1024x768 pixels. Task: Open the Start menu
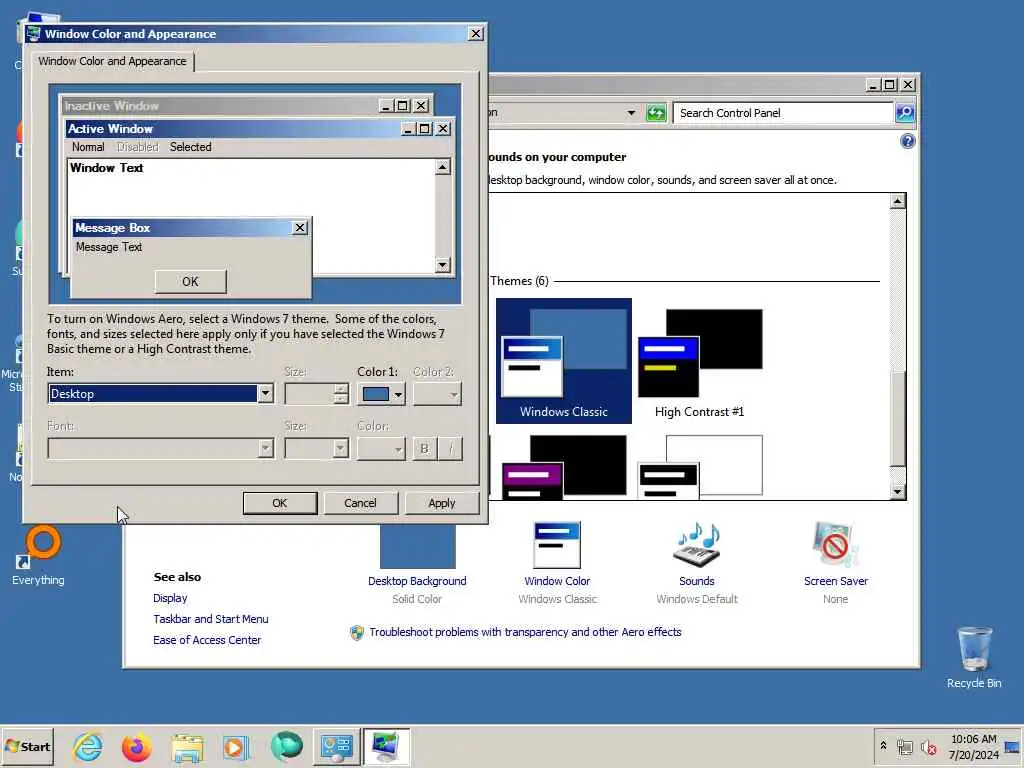pos(27,746)
